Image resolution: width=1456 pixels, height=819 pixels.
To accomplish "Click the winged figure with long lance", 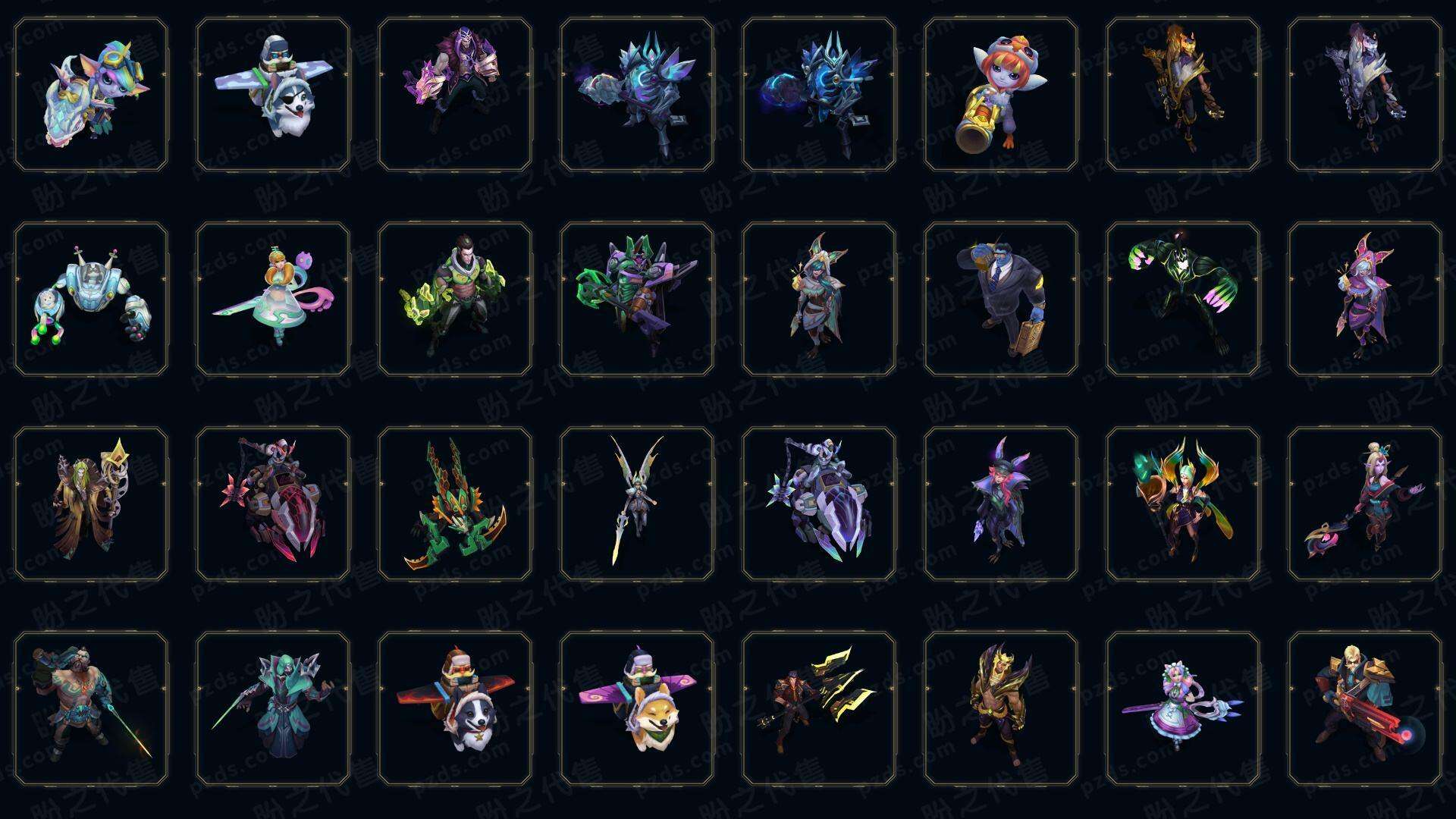I will (x=637, y=504).
